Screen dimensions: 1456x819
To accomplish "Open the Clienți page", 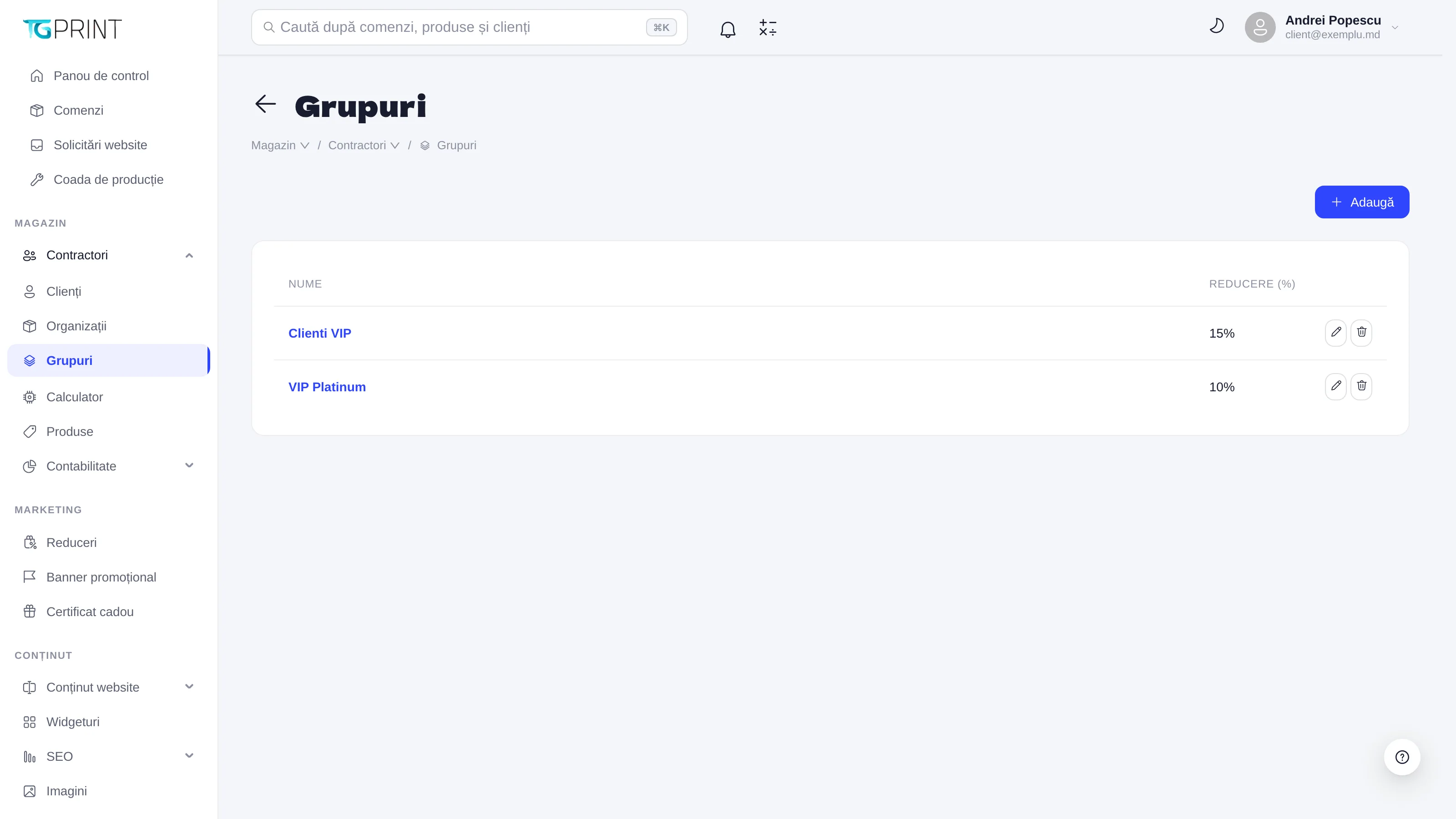I will [109, 292].
